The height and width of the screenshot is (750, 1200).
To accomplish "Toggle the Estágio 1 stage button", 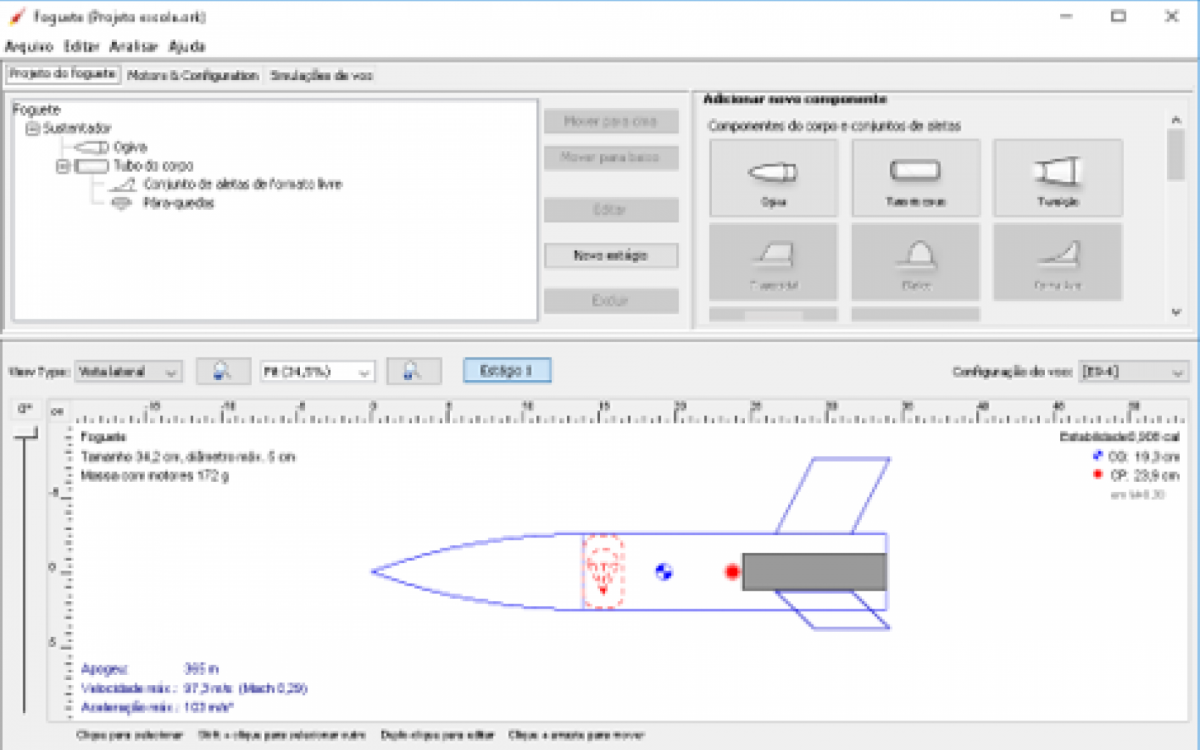I will [507, 371].
